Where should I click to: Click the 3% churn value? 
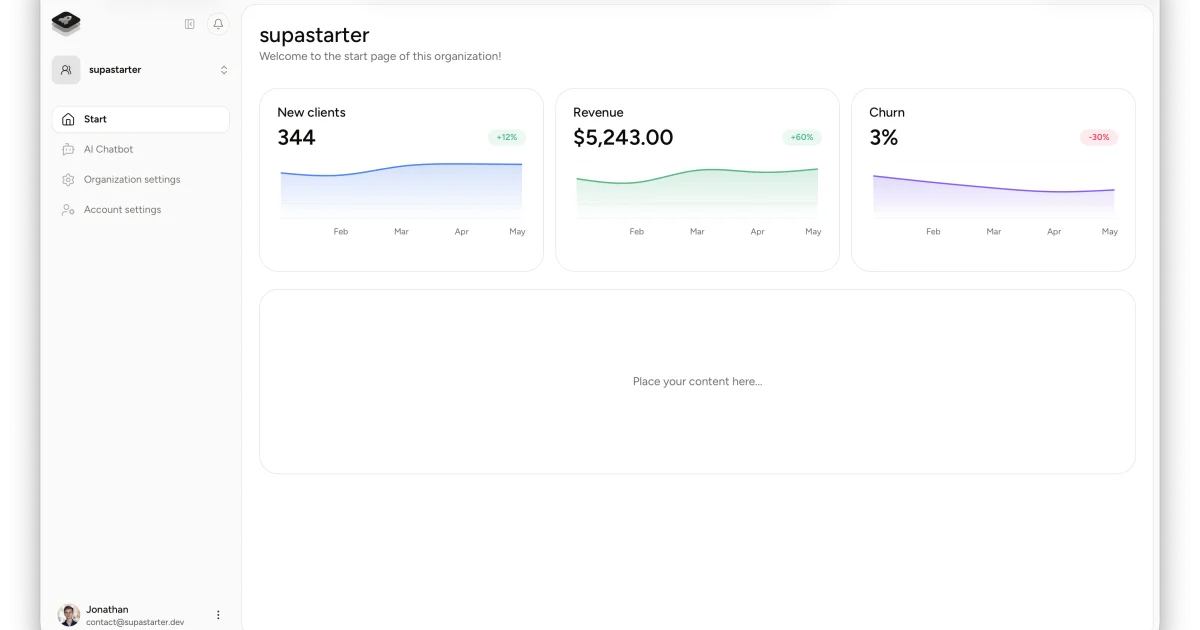coord(884,138)
